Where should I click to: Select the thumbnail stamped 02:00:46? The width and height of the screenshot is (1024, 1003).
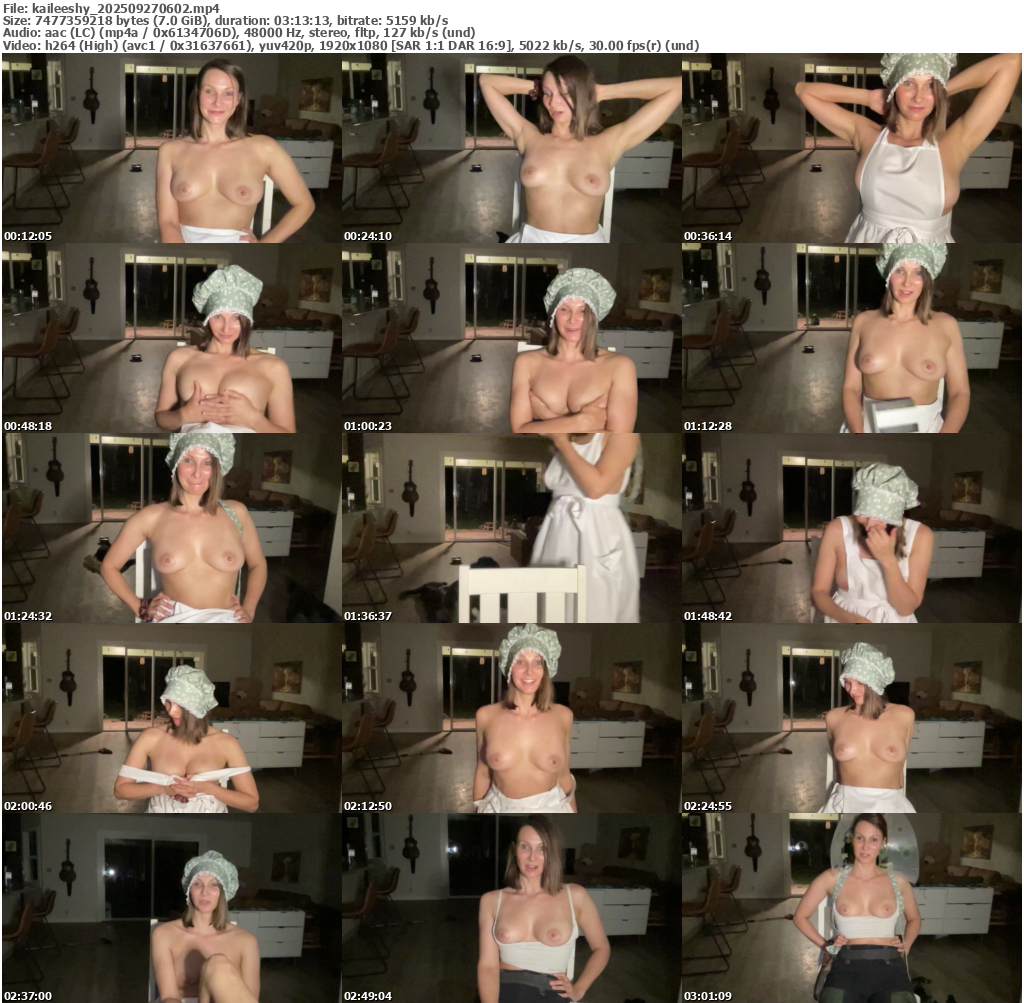pos(171,718)
